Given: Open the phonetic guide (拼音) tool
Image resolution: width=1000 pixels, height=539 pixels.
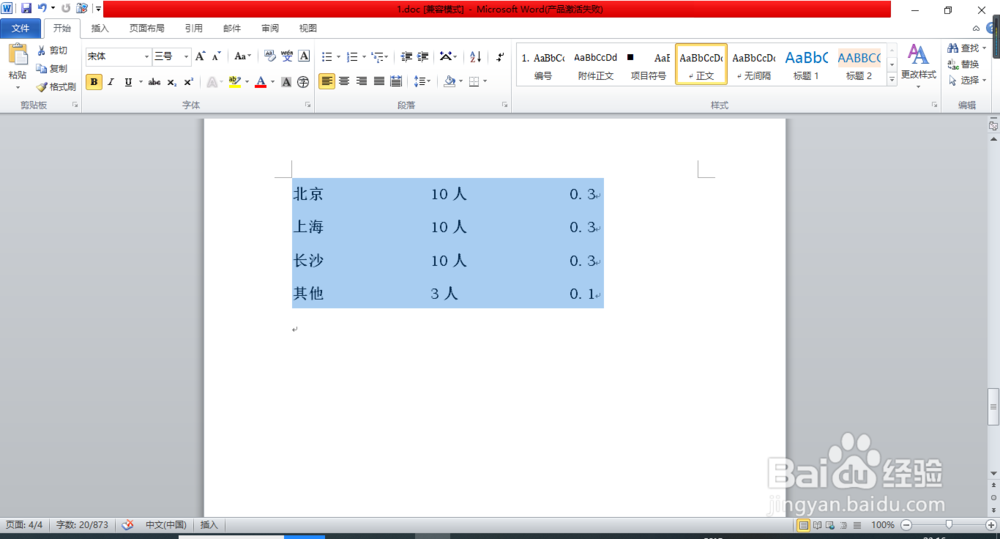Looking at the screenshot, I should 287,57.
